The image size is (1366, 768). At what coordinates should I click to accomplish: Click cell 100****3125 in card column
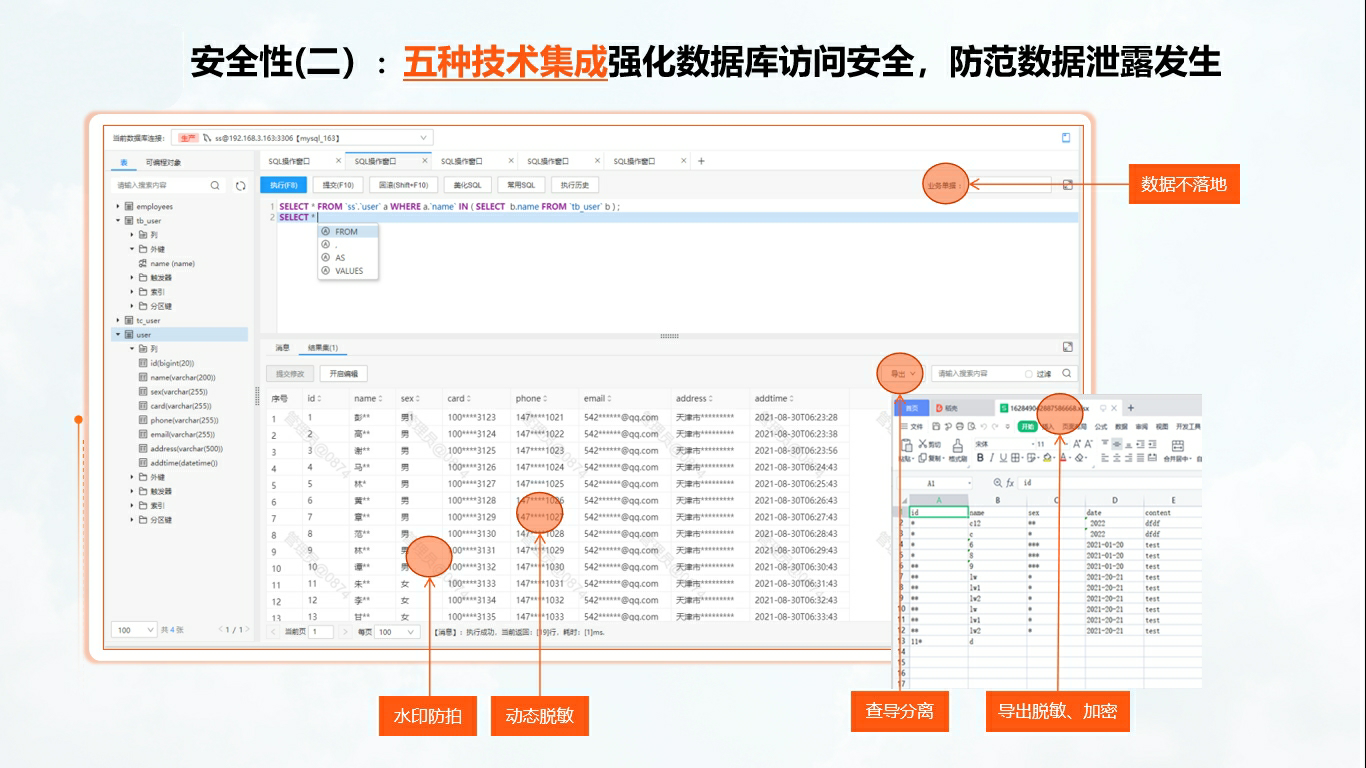472,451
